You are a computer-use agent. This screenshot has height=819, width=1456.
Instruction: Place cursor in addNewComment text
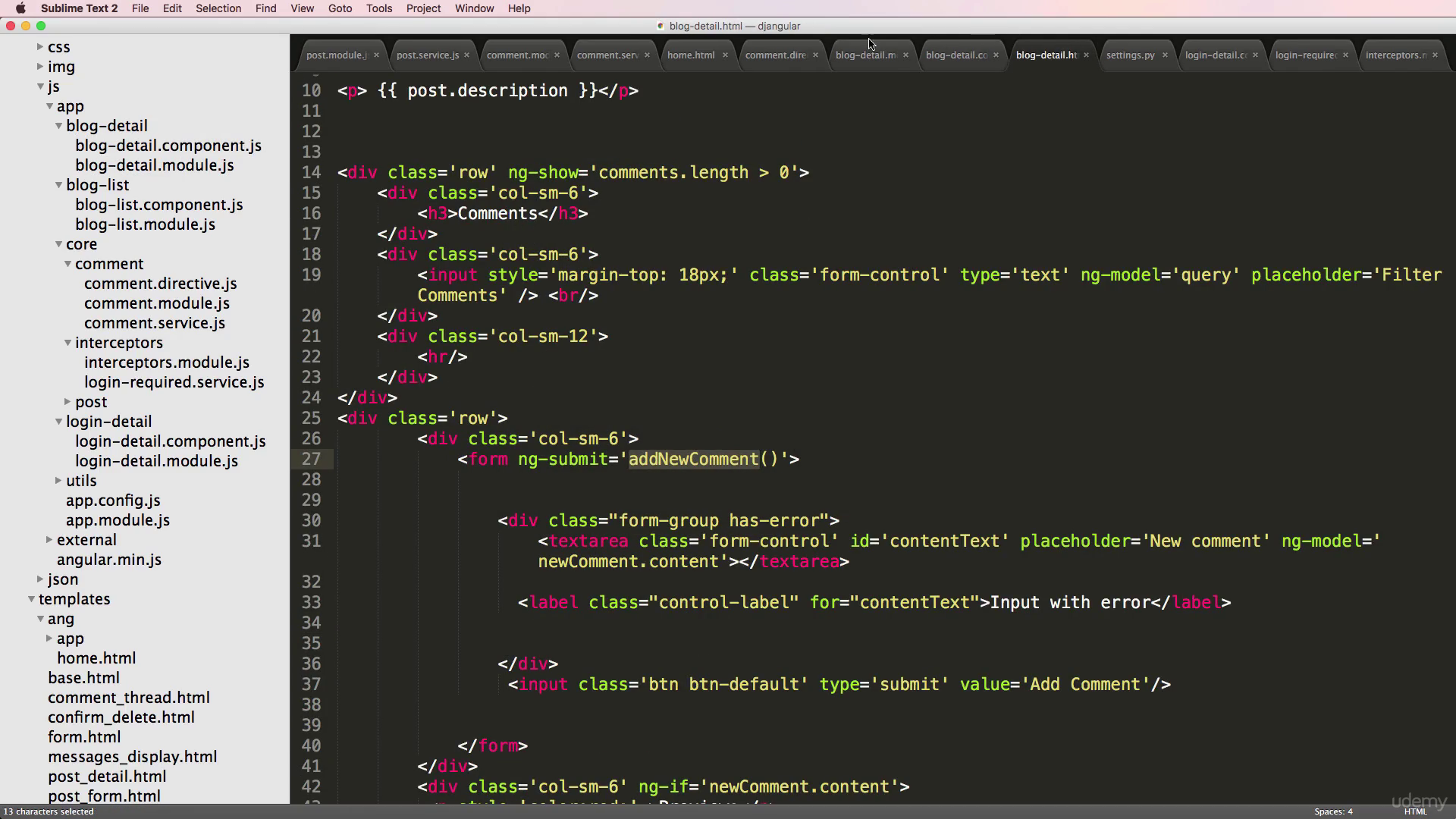[693, 460]
